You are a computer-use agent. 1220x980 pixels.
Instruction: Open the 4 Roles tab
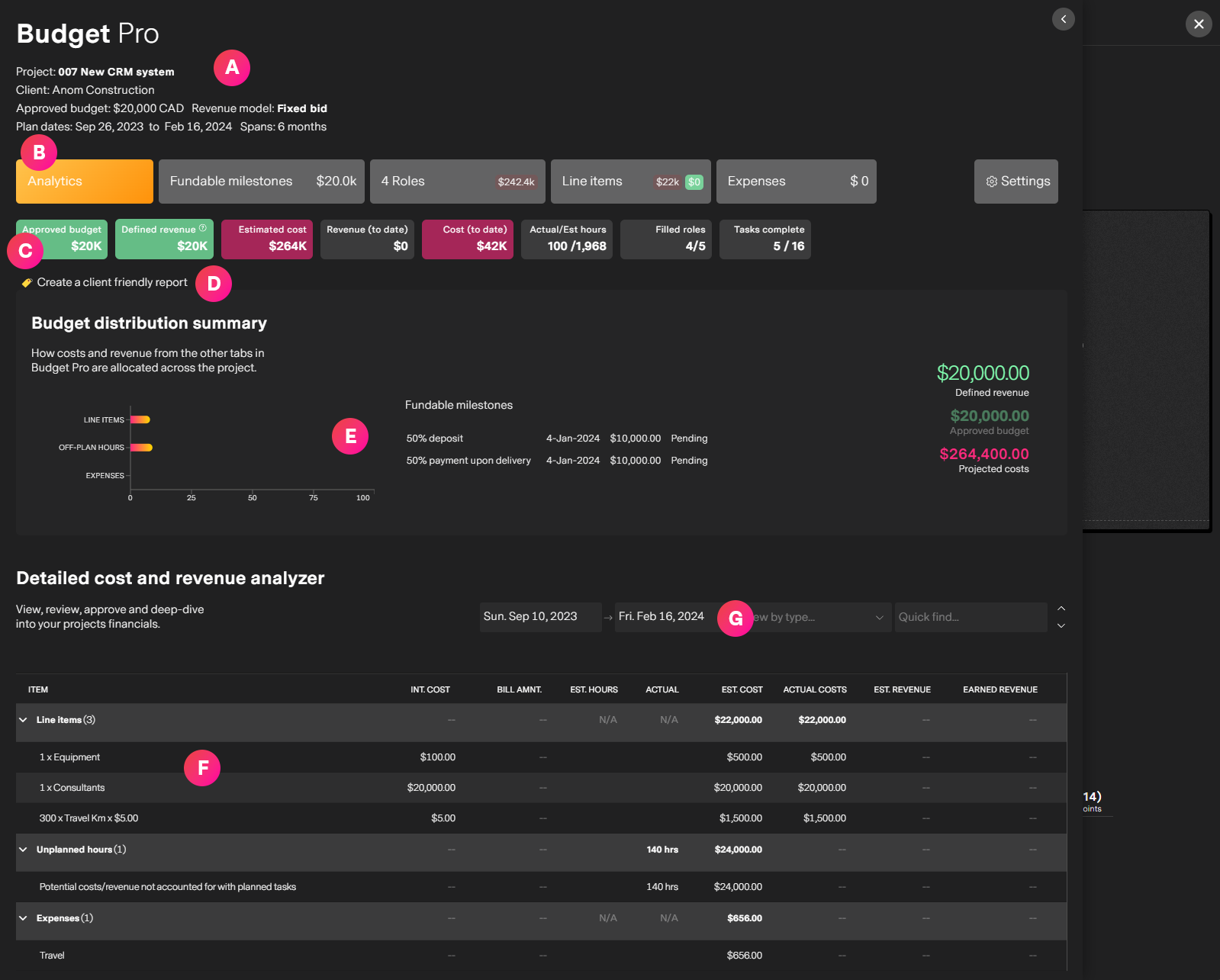[458, 182]
